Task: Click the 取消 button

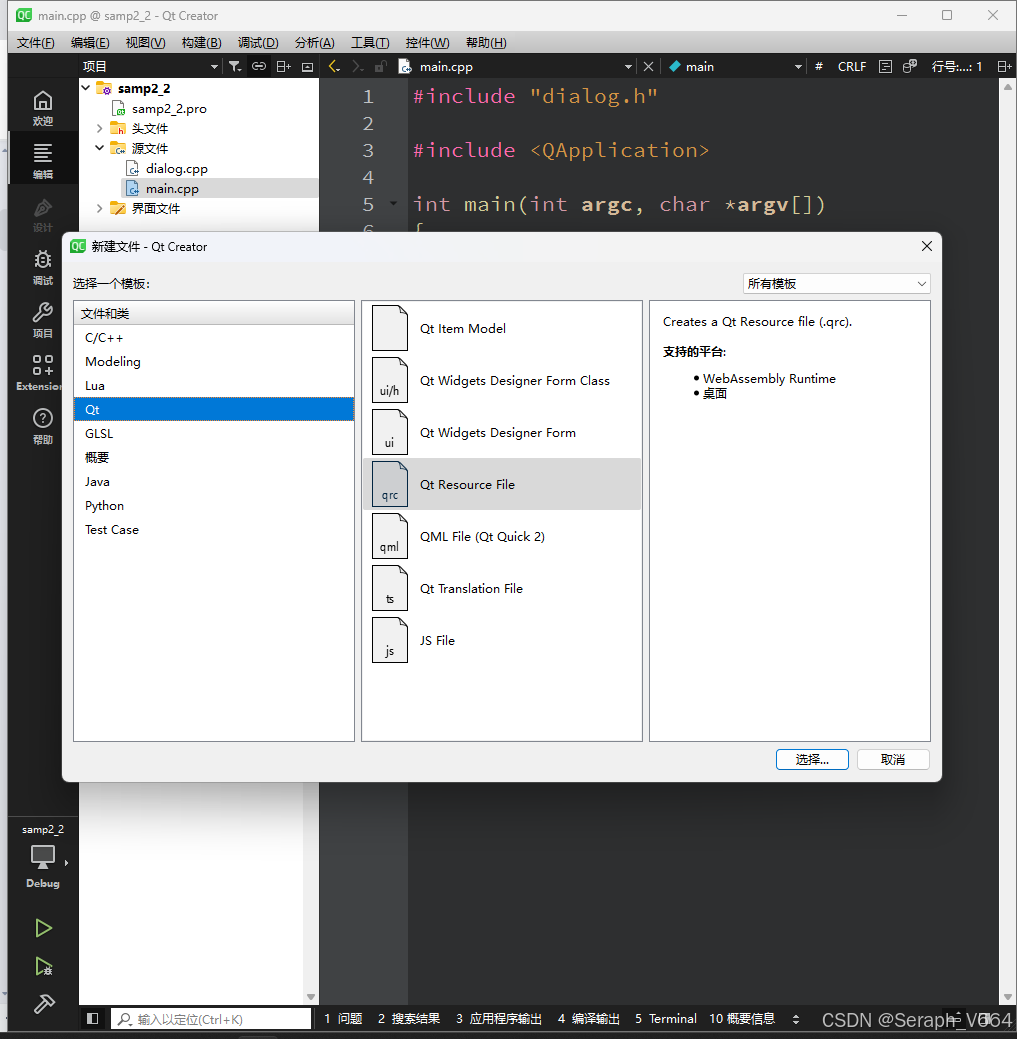Action: coord(893,759)
